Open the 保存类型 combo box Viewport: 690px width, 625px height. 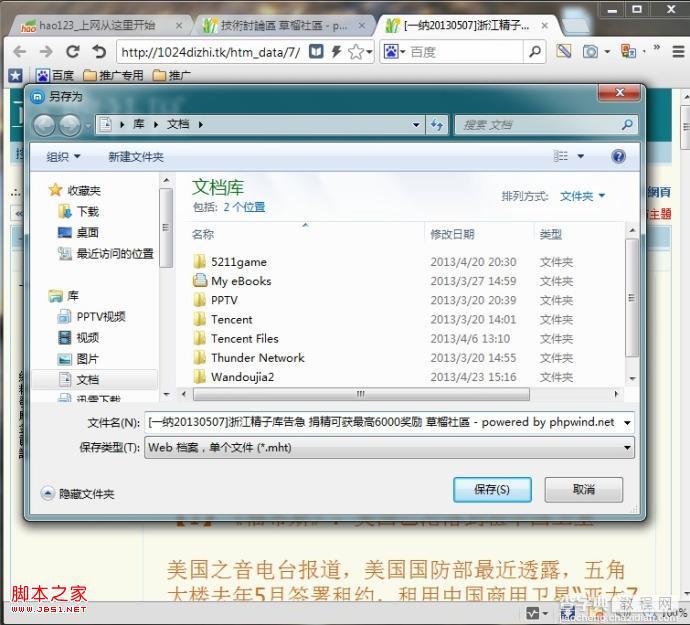[389, 448]
